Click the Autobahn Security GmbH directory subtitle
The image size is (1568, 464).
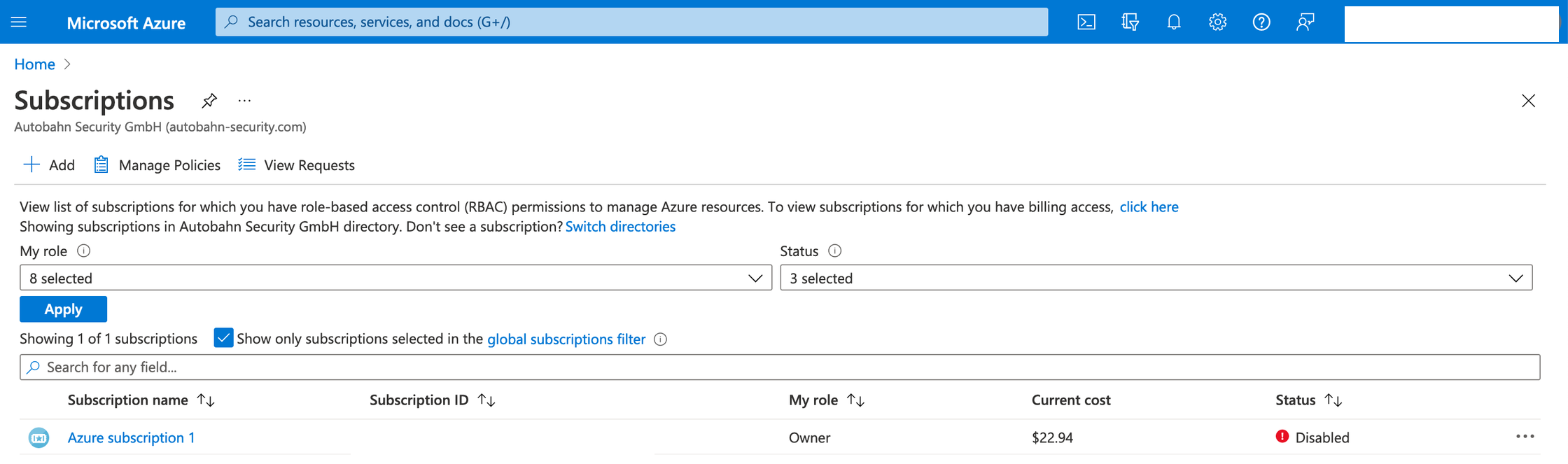click(x=160, y=127)
